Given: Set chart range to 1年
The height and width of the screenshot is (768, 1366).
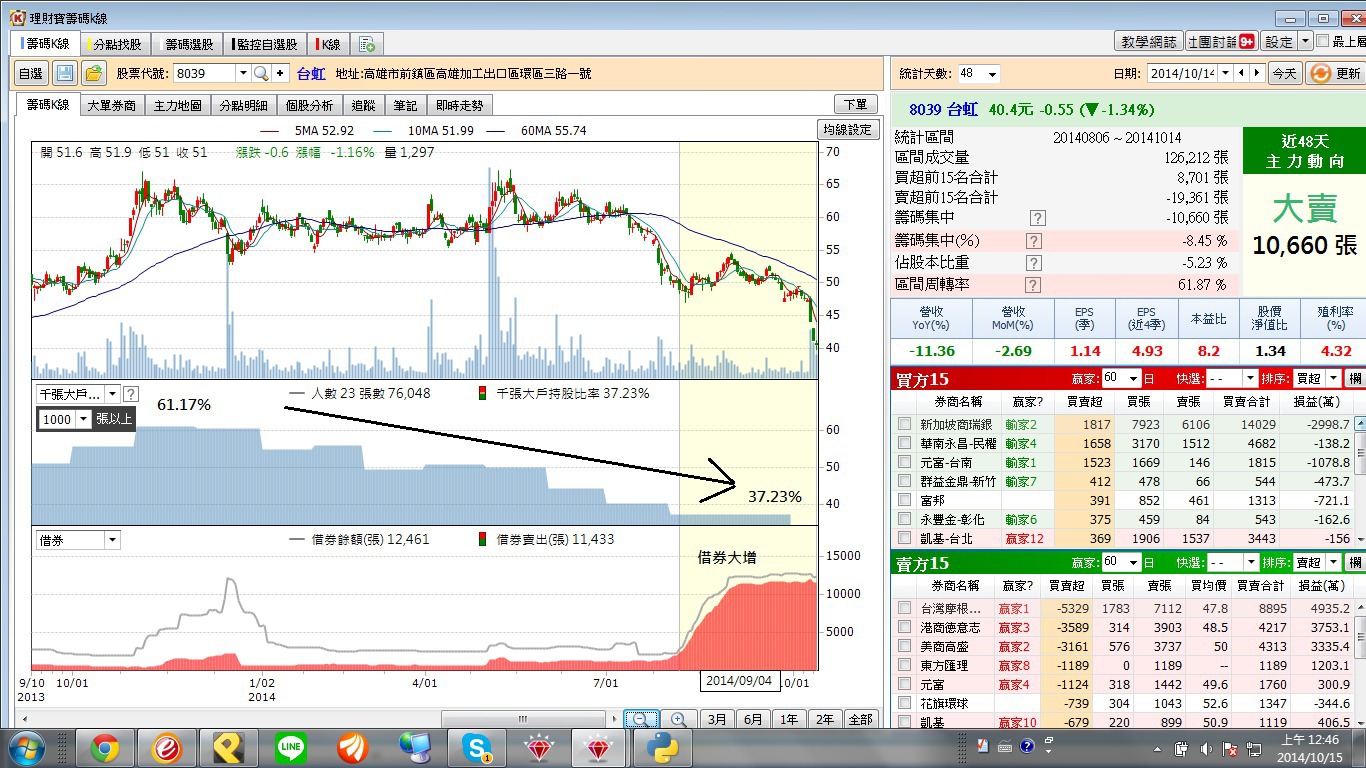Looking at the screenshot, I should (x=789, y=719).
